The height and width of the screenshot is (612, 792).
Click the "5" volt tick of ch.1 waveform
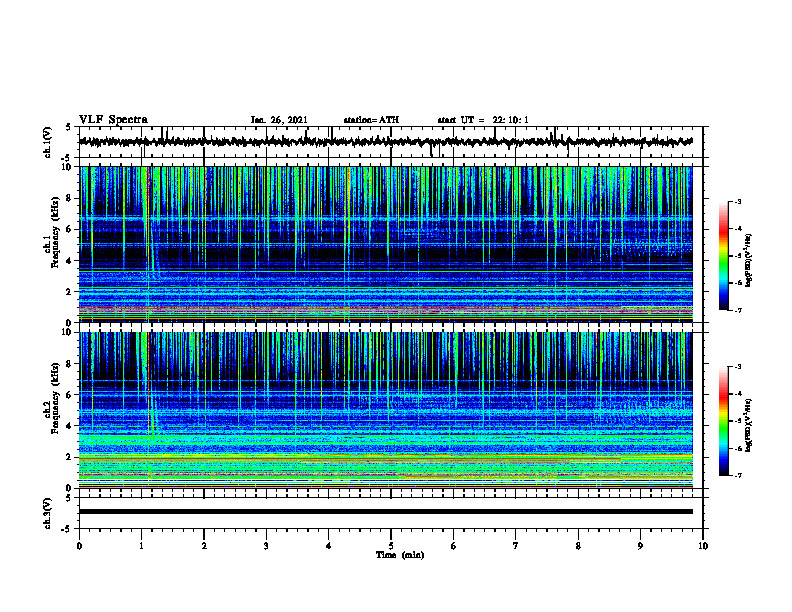68,127
